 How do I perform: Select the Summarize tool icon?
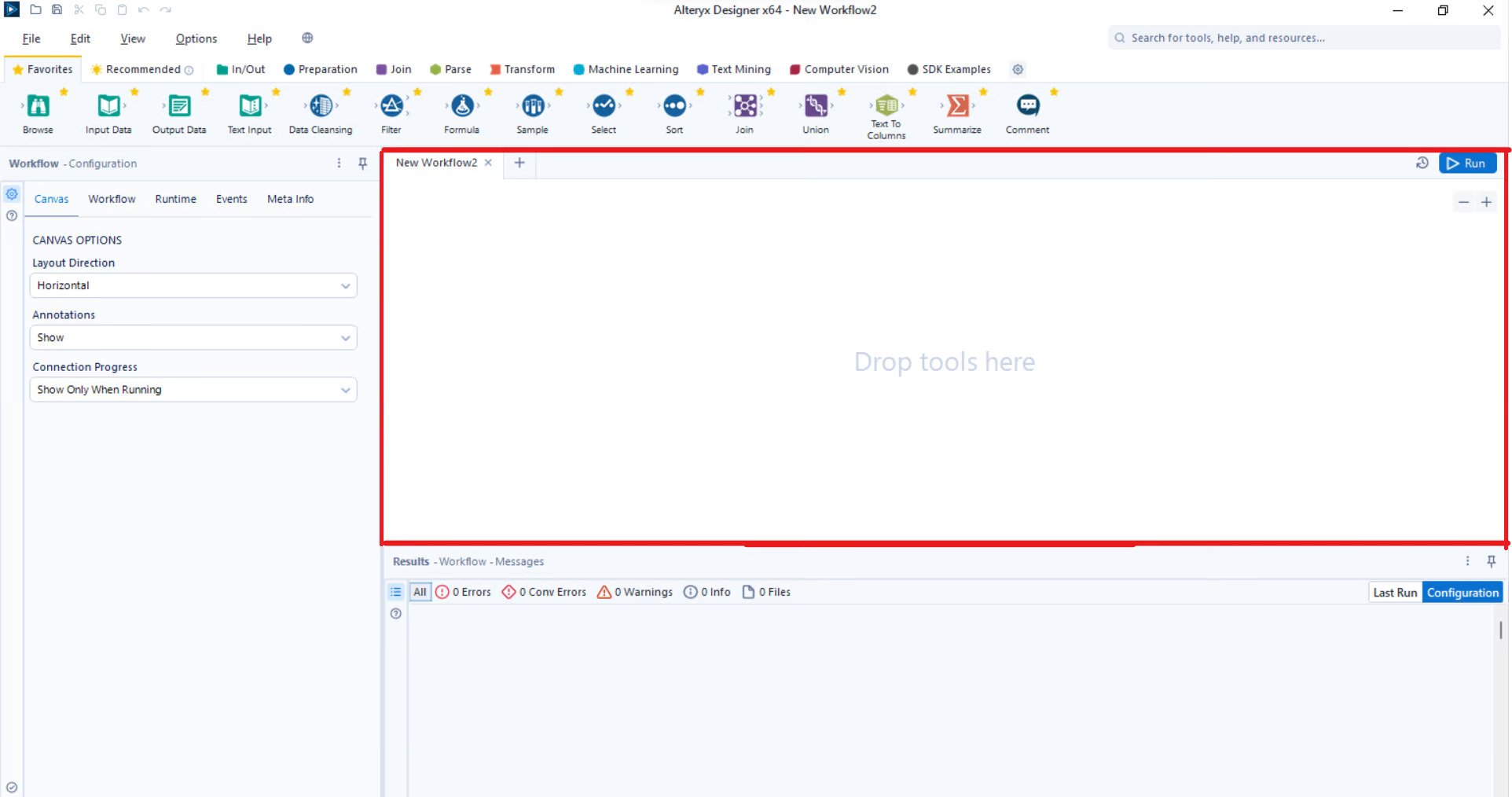(x=957, y=106)
